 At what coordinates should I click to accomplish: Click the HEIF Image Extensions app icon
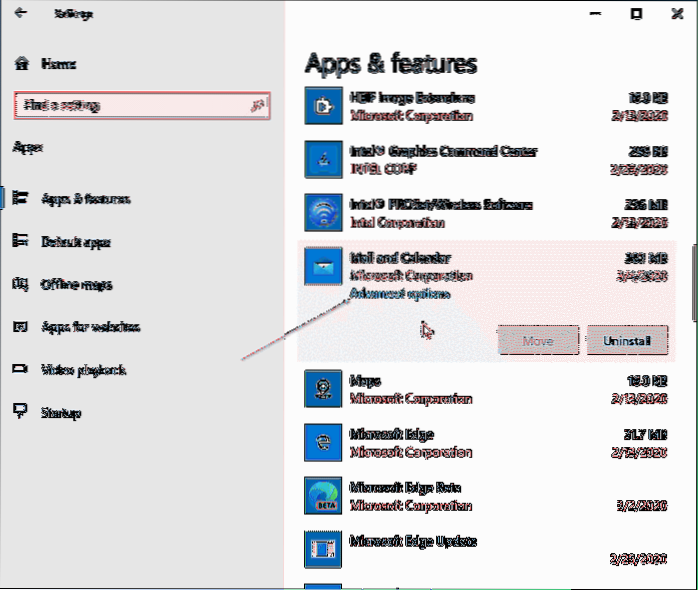(324, 106)
